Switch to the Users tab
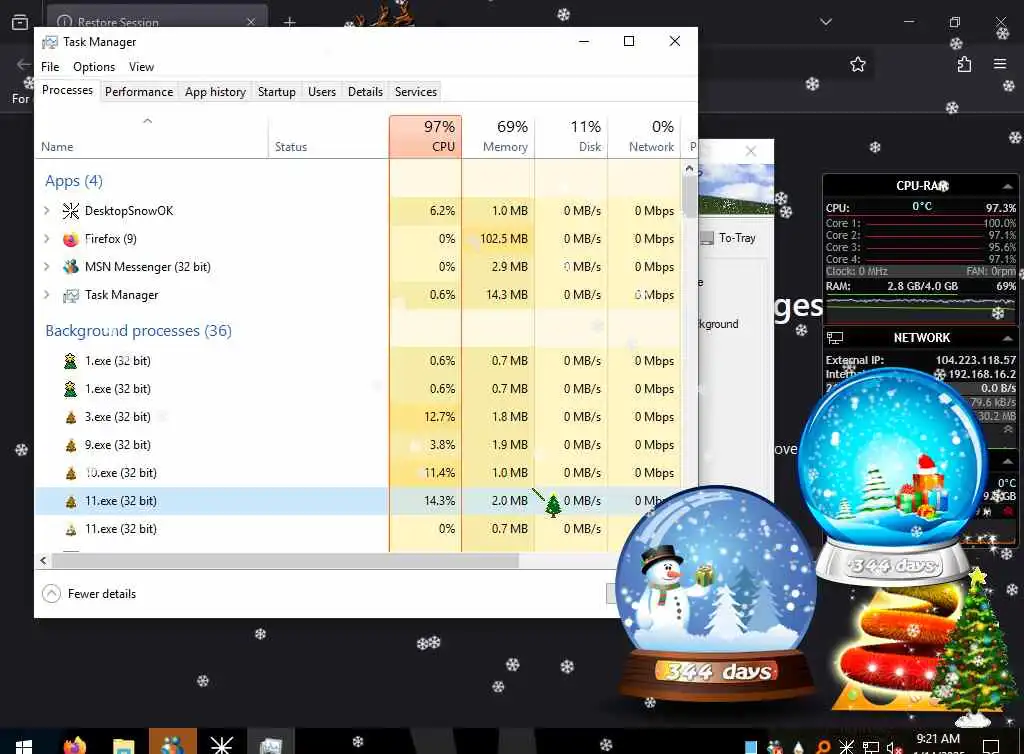 (x=322, y=92)
